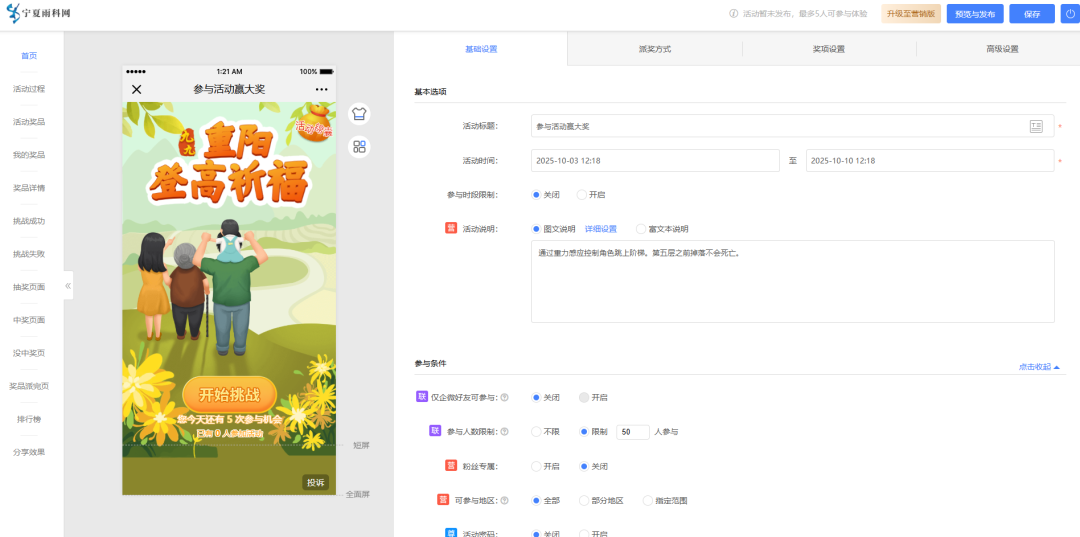
Task: Click the template icon inside 活动标题 field
Action: pos(1036,126)
